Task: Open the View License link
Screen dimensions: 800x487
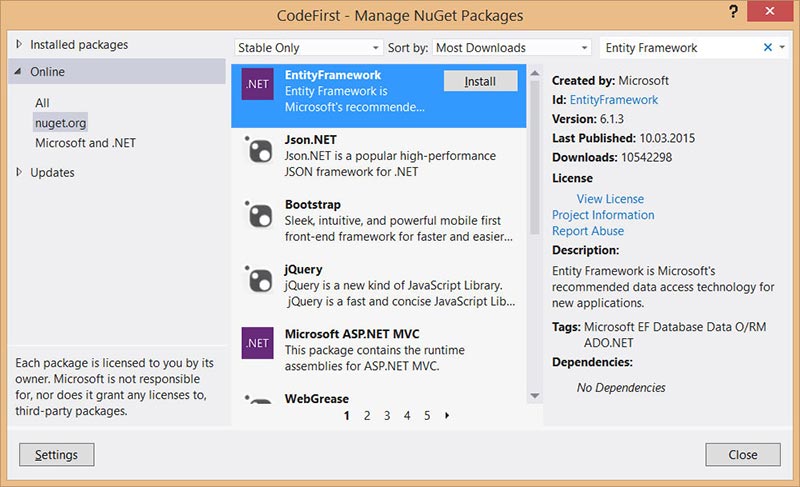Action: tap(610, 199)
